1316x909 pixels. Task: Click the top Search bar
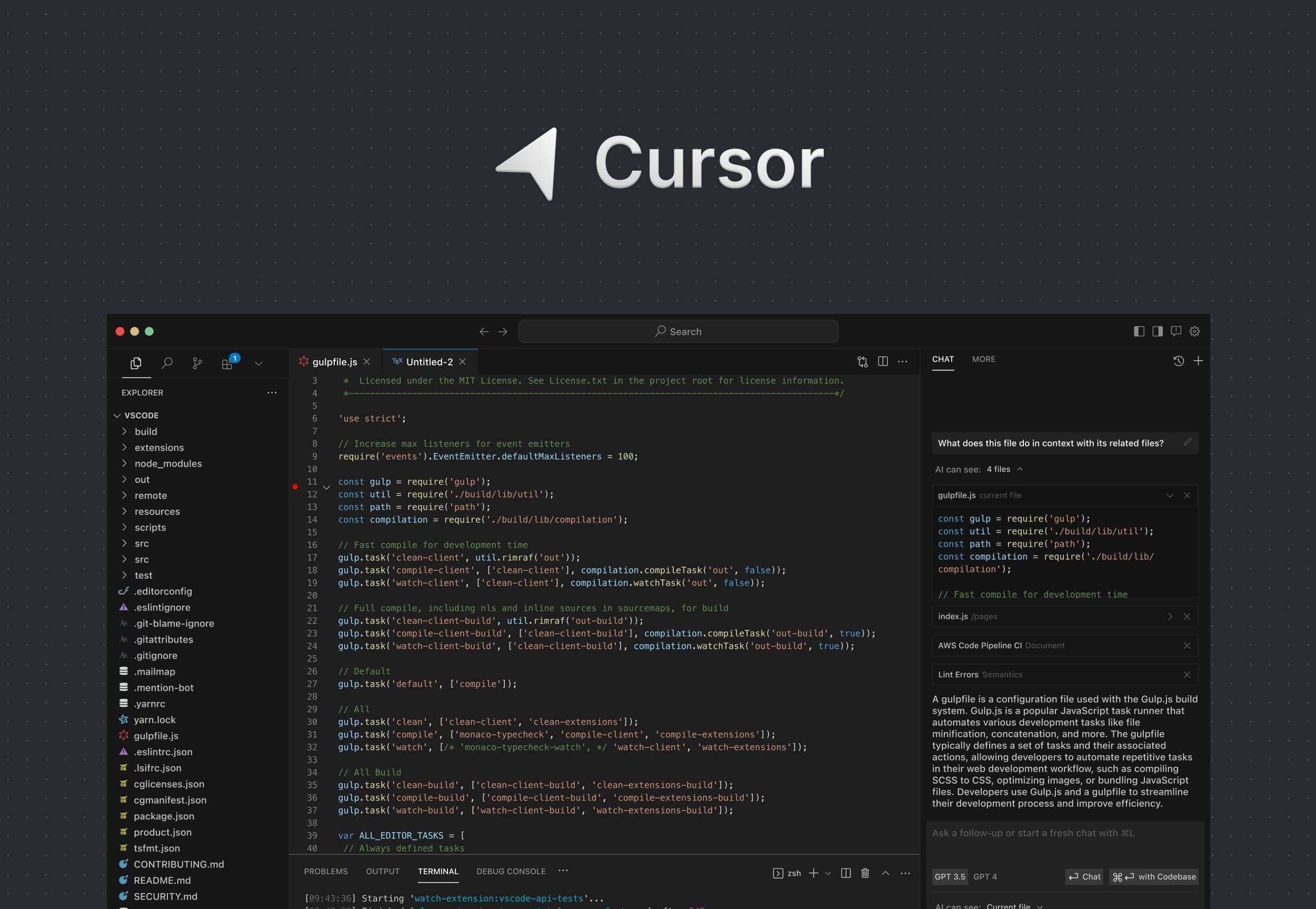point(678,331)
